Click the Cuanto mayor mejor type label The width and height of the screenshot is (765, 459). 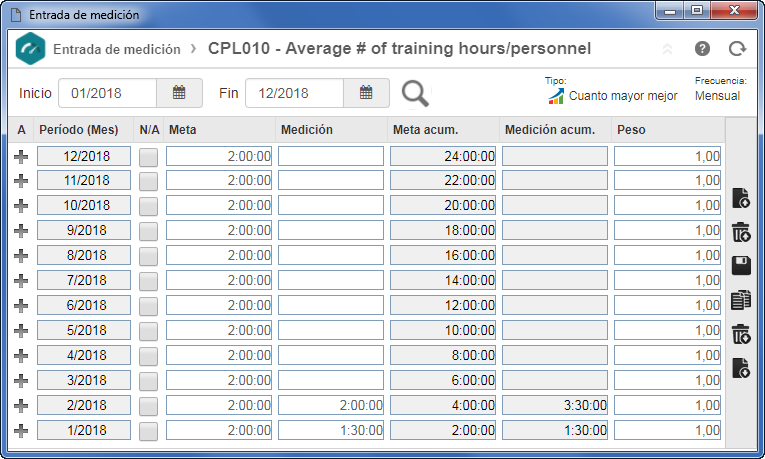623,96
